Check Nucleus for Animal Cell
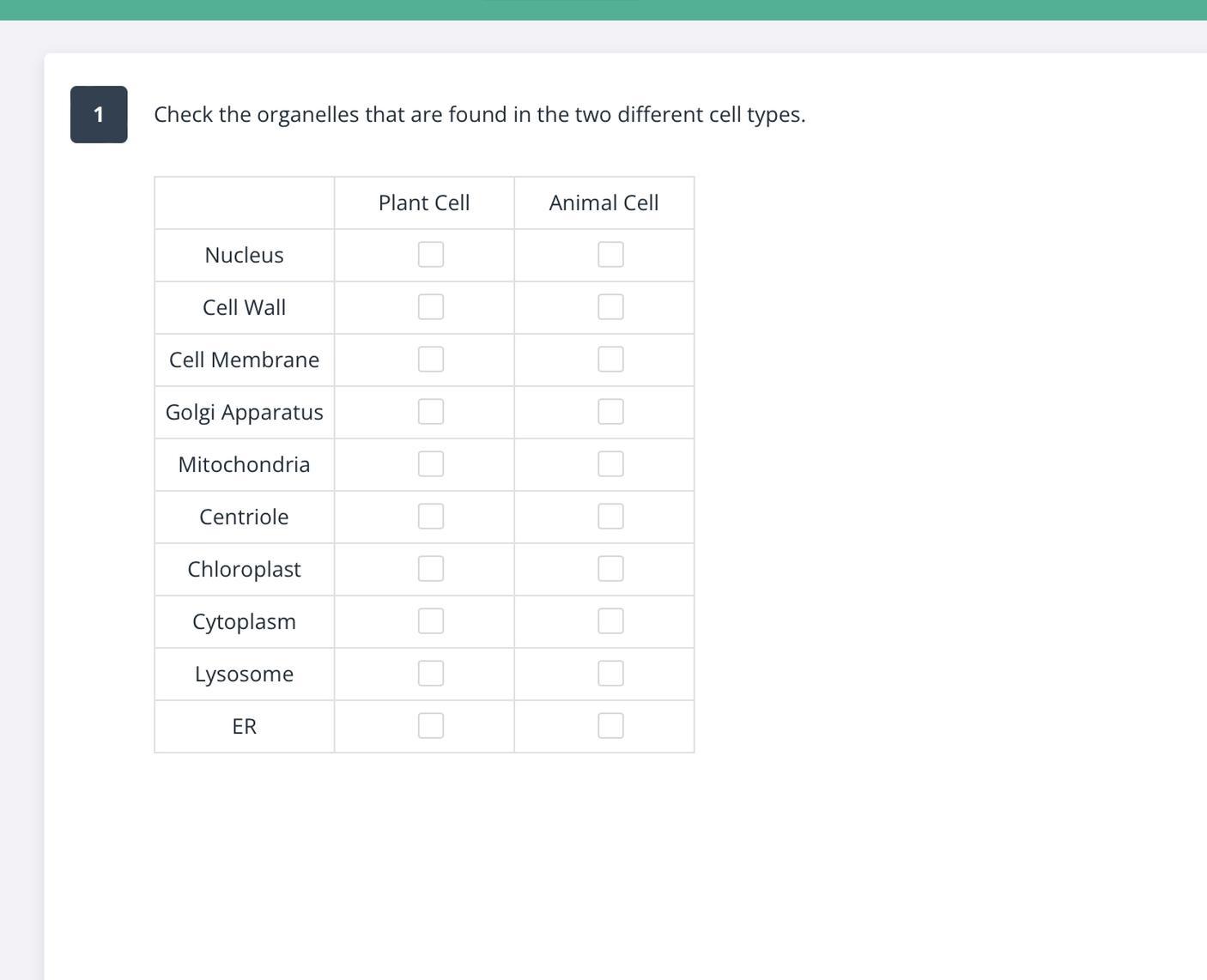Viewport: 1207px width, 980px height. (610, 255)
